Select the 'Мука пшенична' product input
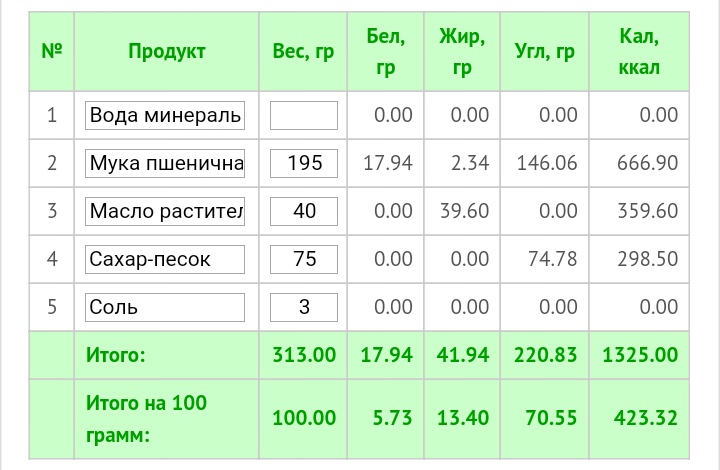Screen dimensions: 720x470 (x=165, y=163)
